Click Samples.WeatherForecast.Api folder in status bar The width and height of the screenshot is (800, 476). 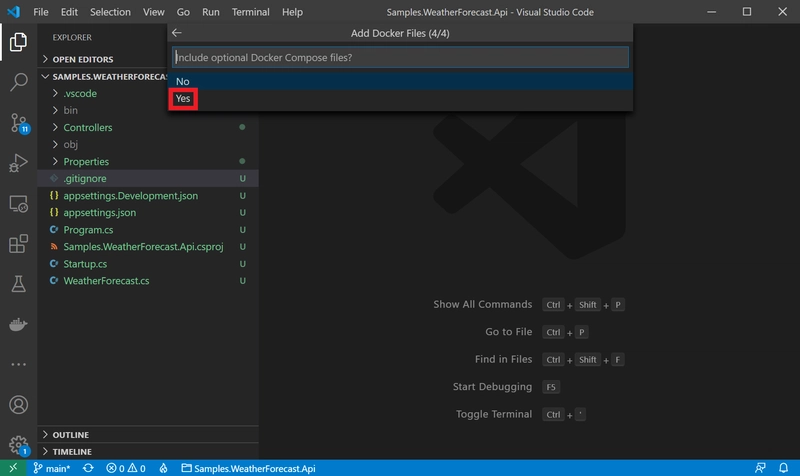click(x=249, y=468)
